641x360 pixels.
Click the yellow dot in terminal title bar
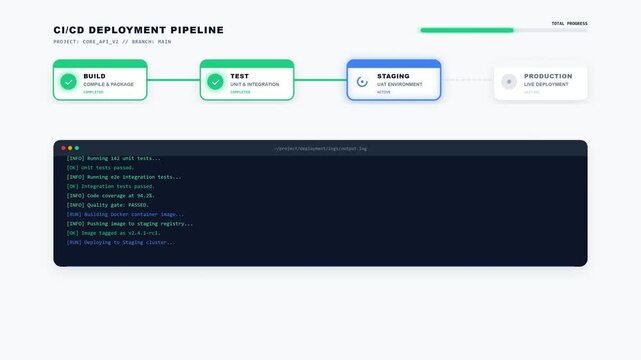click(70, 148)
